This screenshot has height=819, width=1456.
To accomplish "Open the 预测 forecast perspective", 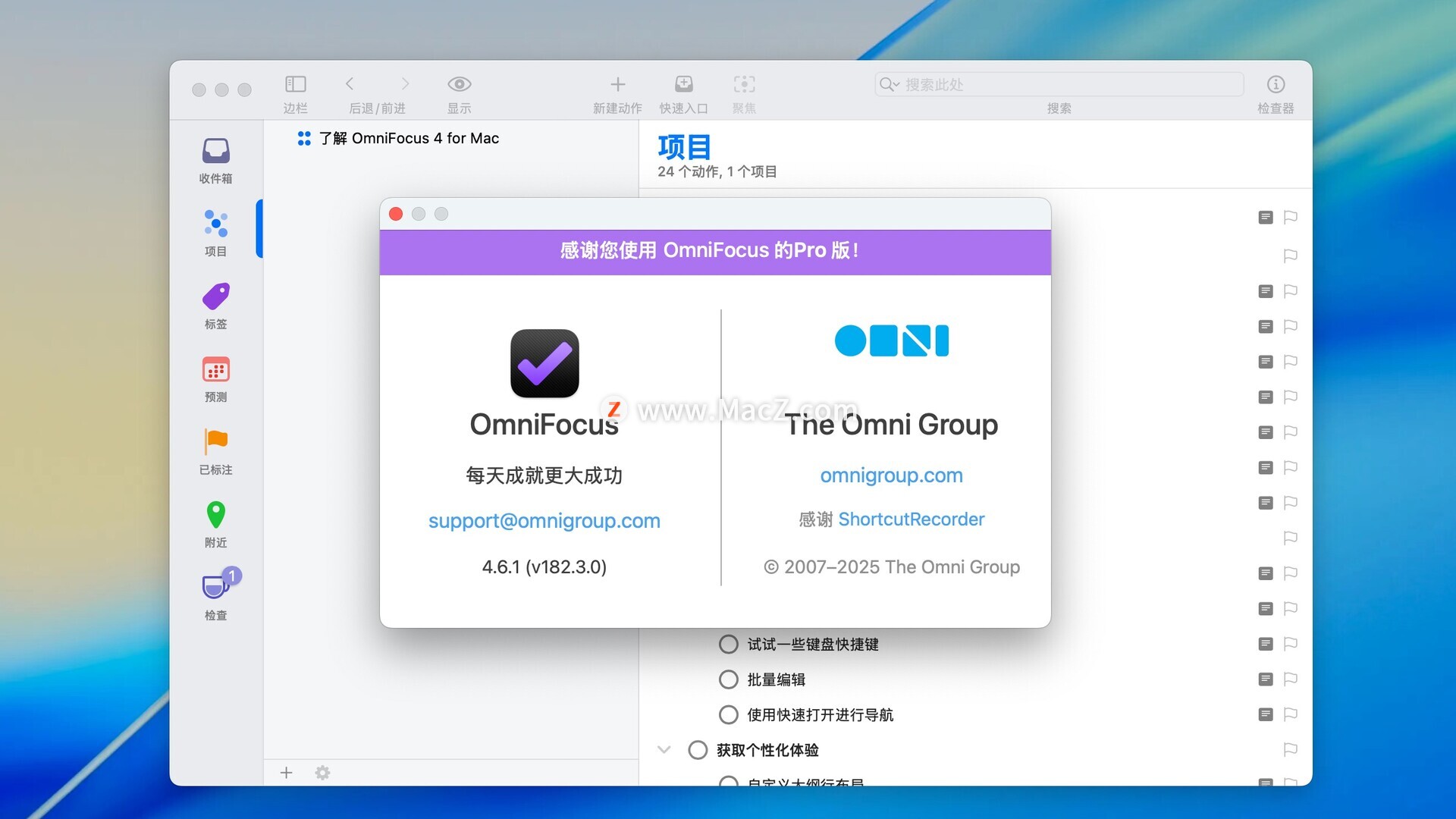I will [215, 378].
